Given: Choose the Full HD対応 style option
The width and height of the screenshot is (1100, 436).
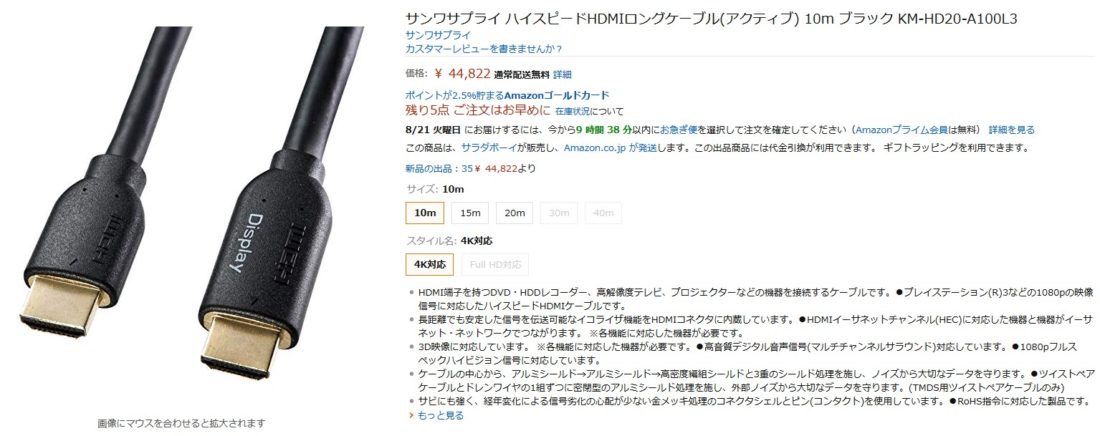Looking at the screenshot, I should (x=495, y=265).
